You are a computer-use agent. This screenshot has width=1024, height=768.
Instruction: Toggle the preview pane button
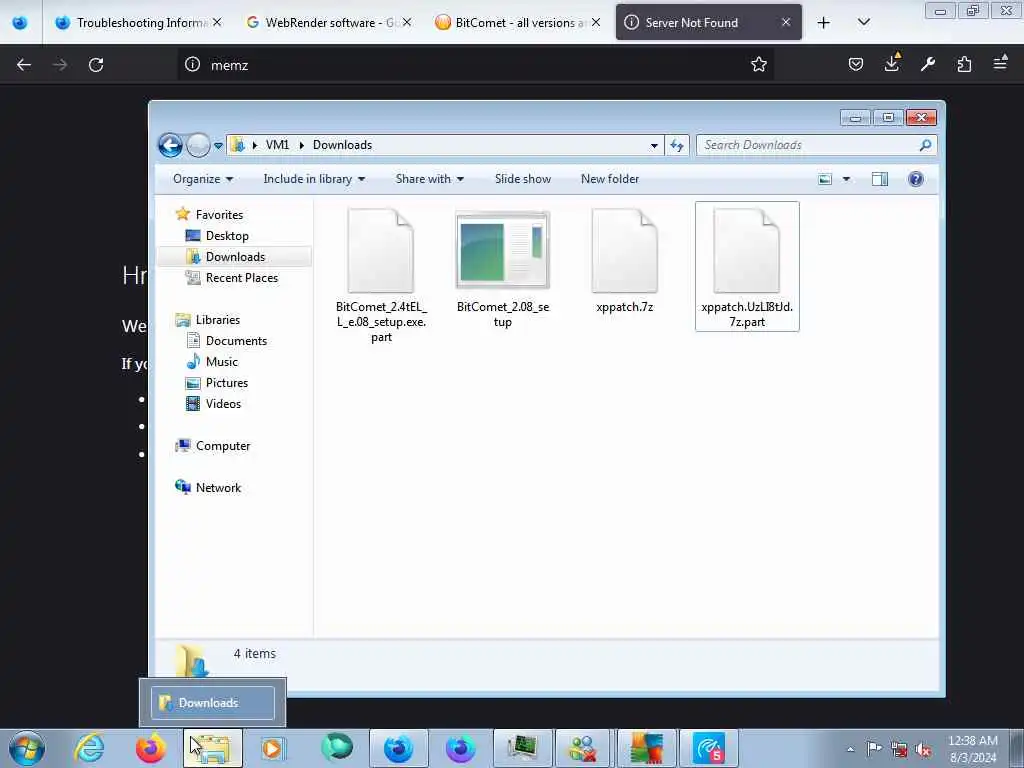[880, 179]
